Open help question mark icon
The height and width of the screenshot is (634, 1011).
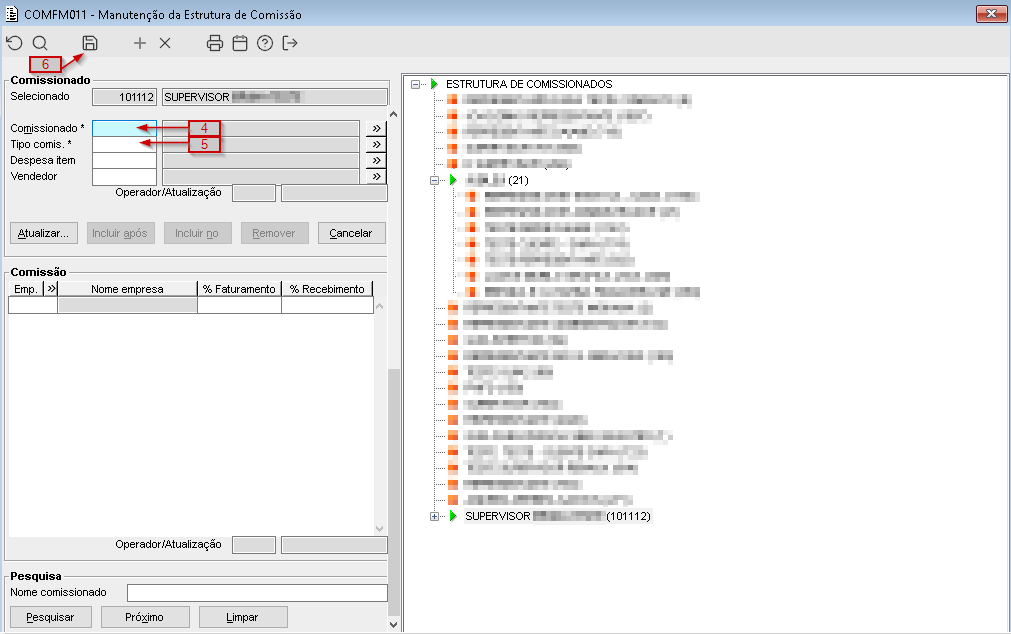(265, 43)
